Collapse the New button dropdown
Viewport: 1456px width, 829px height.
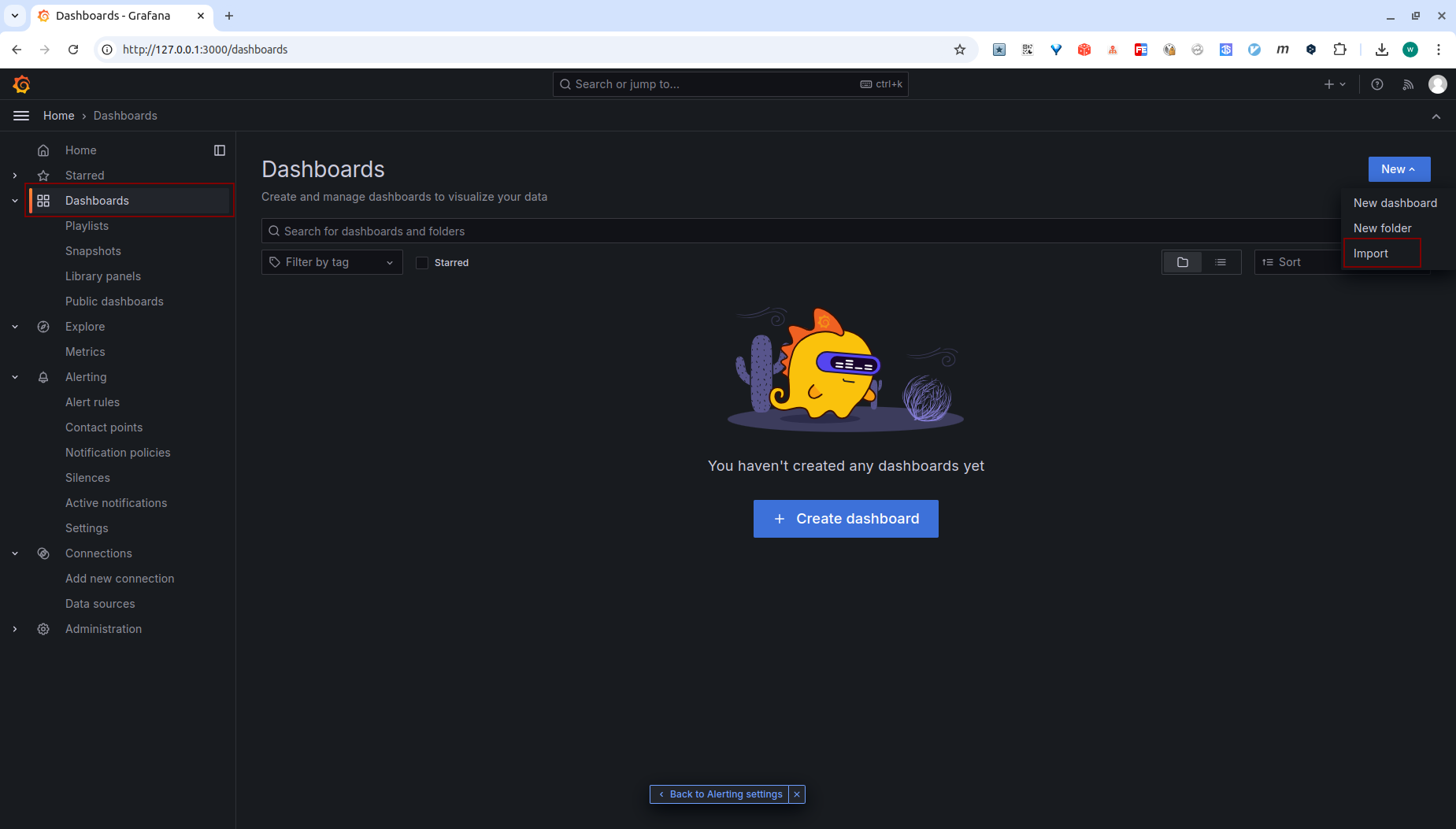[x=1399, y=169]
